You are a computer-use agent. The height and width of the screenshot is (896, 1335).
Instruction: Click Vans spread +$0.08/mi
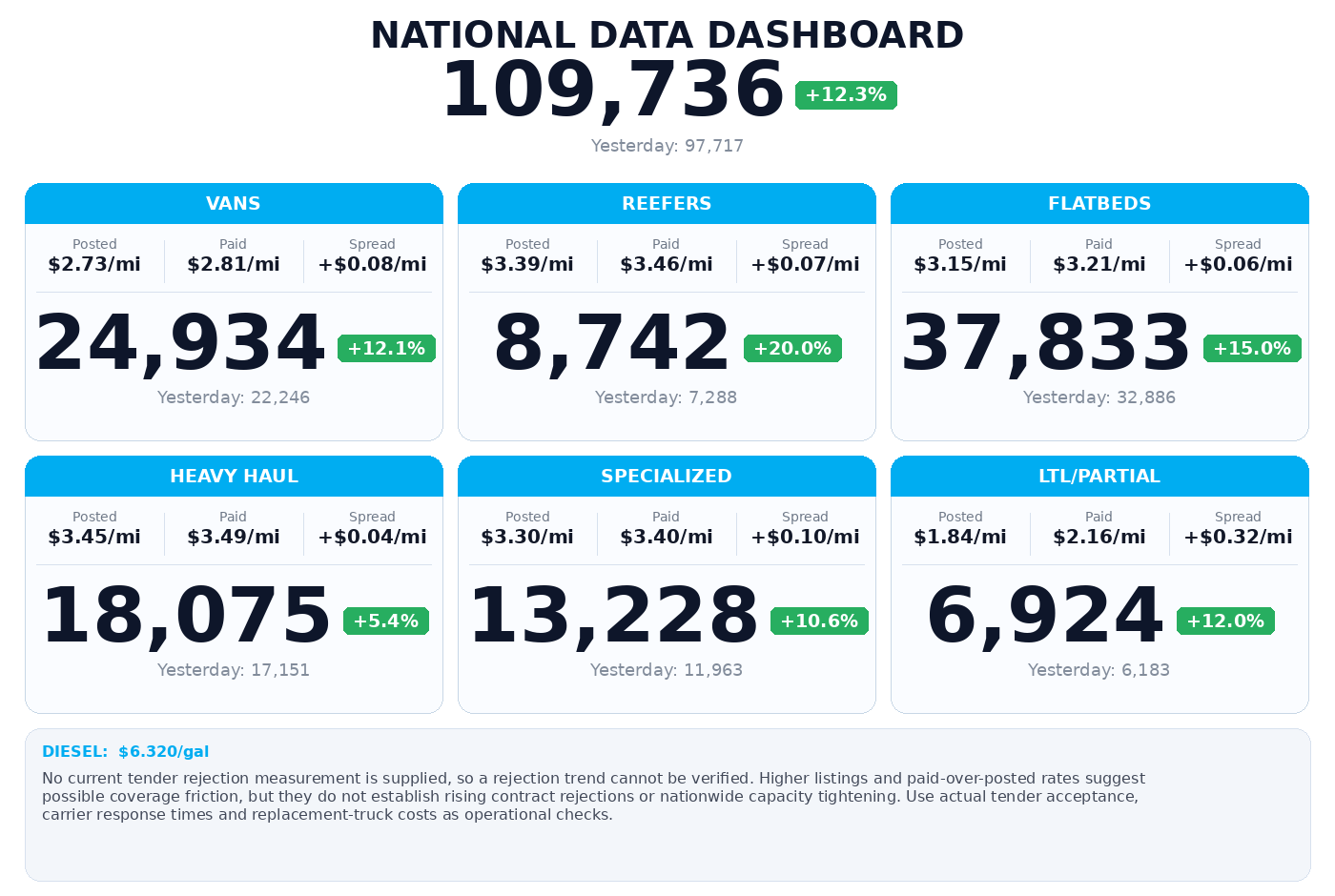point(372,264)
